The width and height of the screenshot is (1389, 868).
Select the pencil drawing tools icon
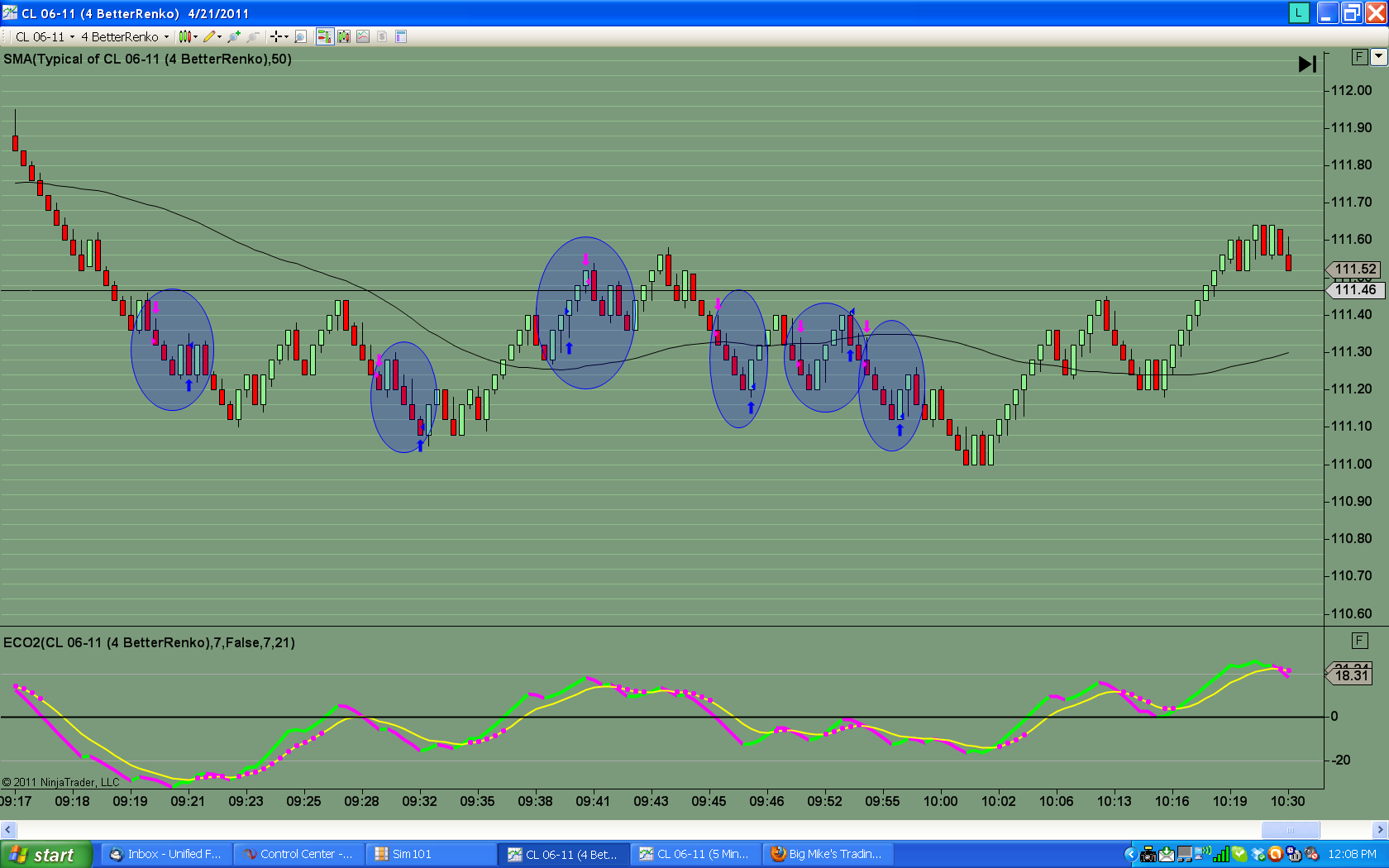point(209,36)
